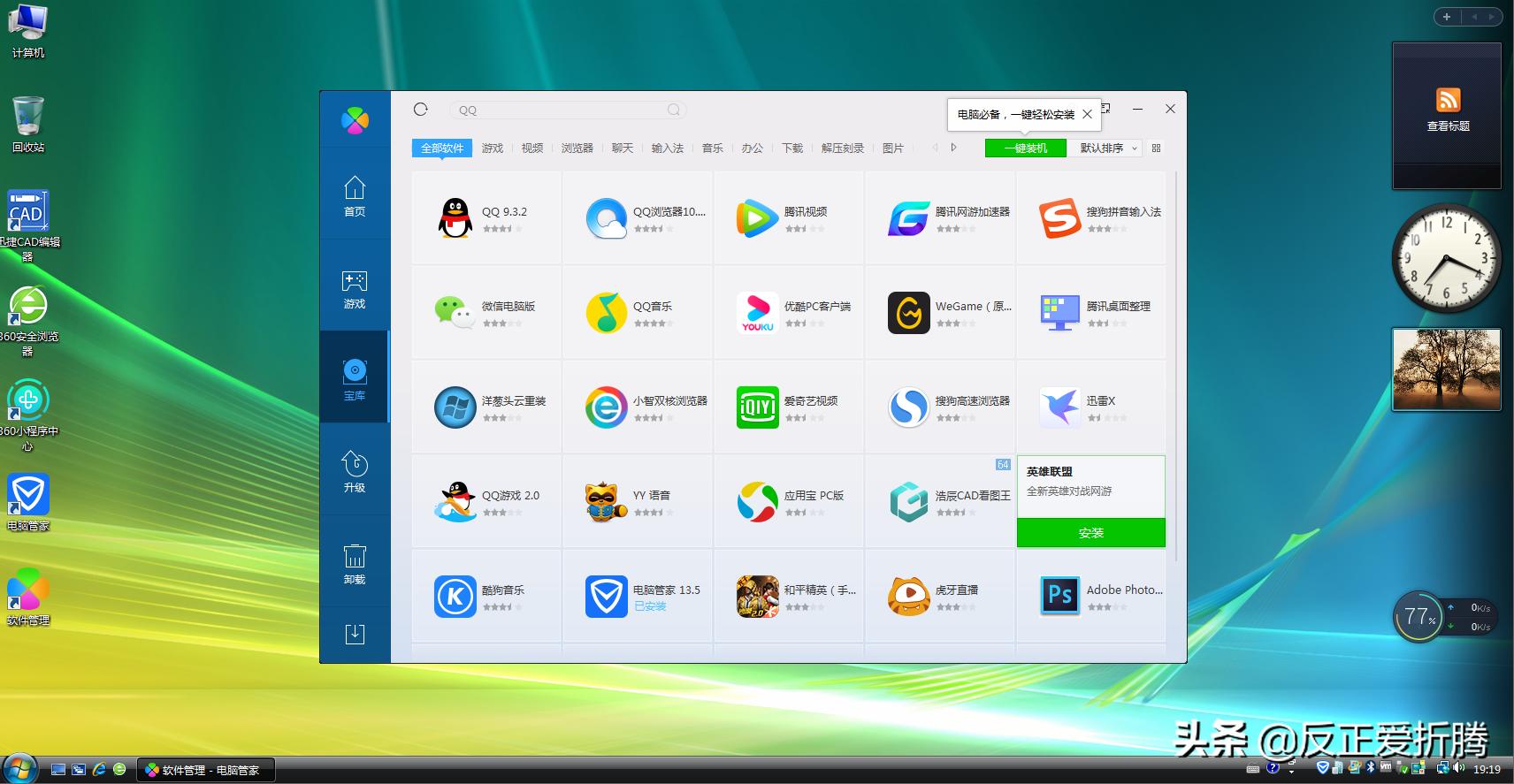1514x784 pixels.
Task: Open 计算机 desktop icon
Action: point(27,32)
